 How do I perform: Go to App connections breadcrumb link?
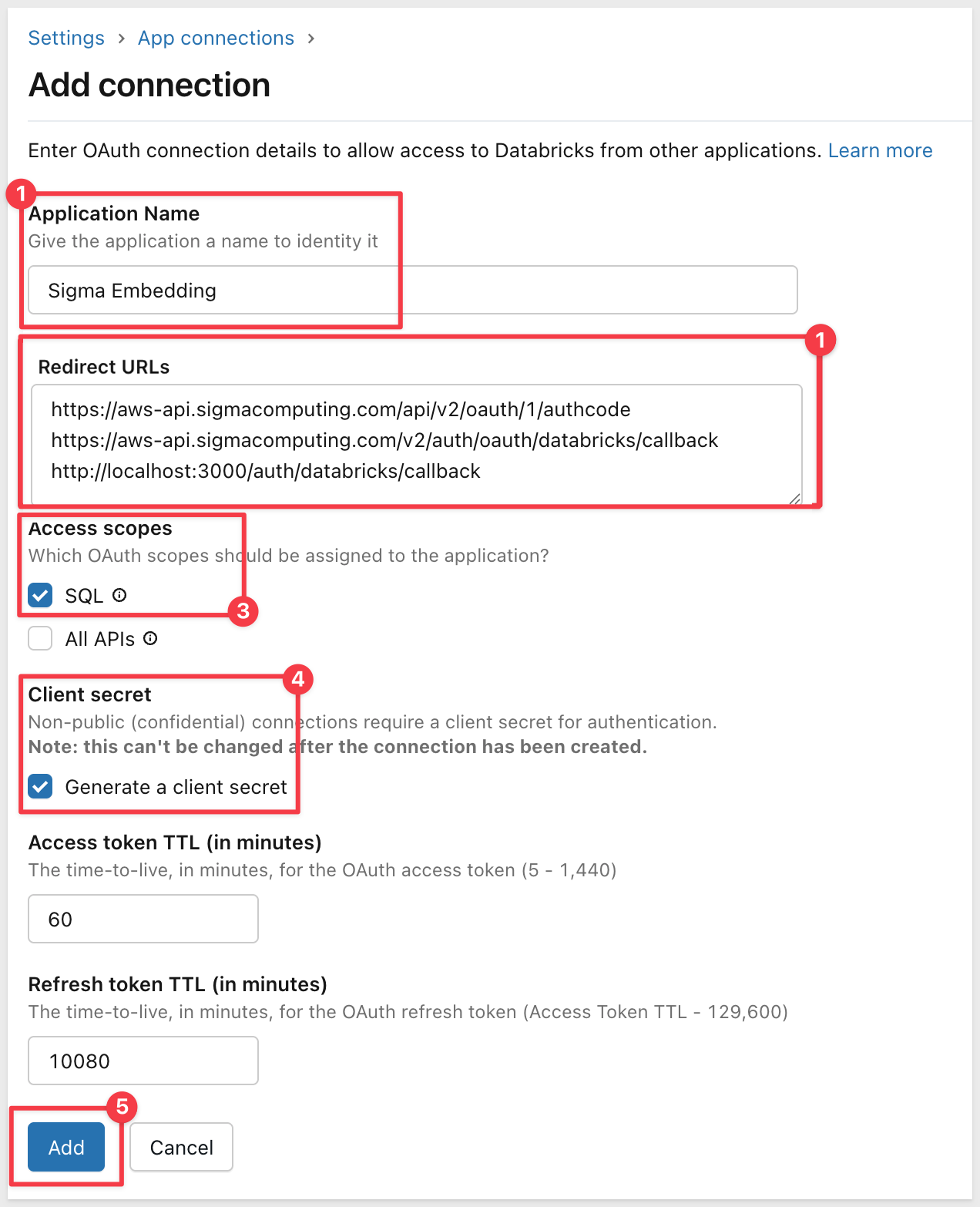pyautogui.click(x=216, y=38)
